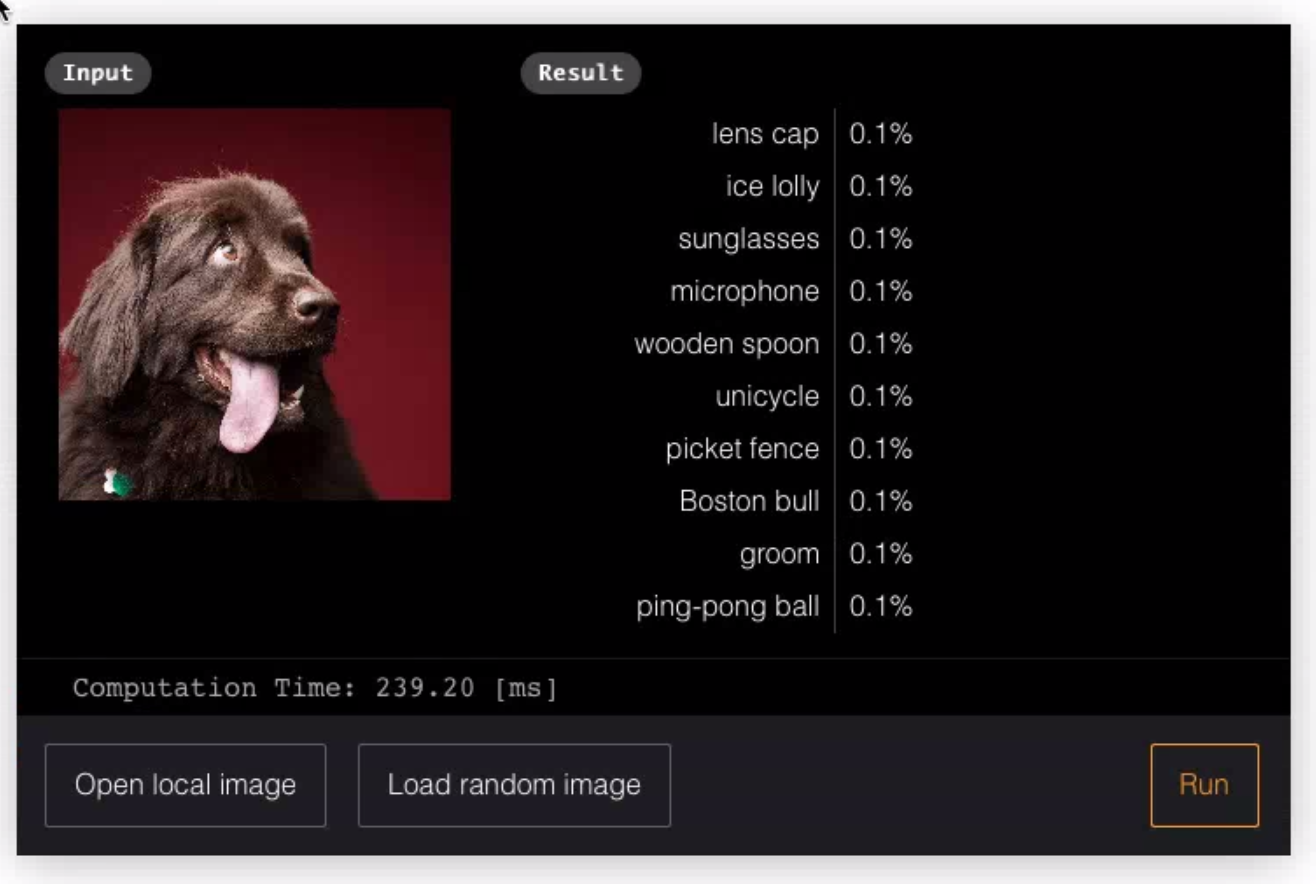Click the percentage next to ping-pong ball
The height and width of the screenshot is (884, 1316).
pyautogui.click(x=881, y=607)
